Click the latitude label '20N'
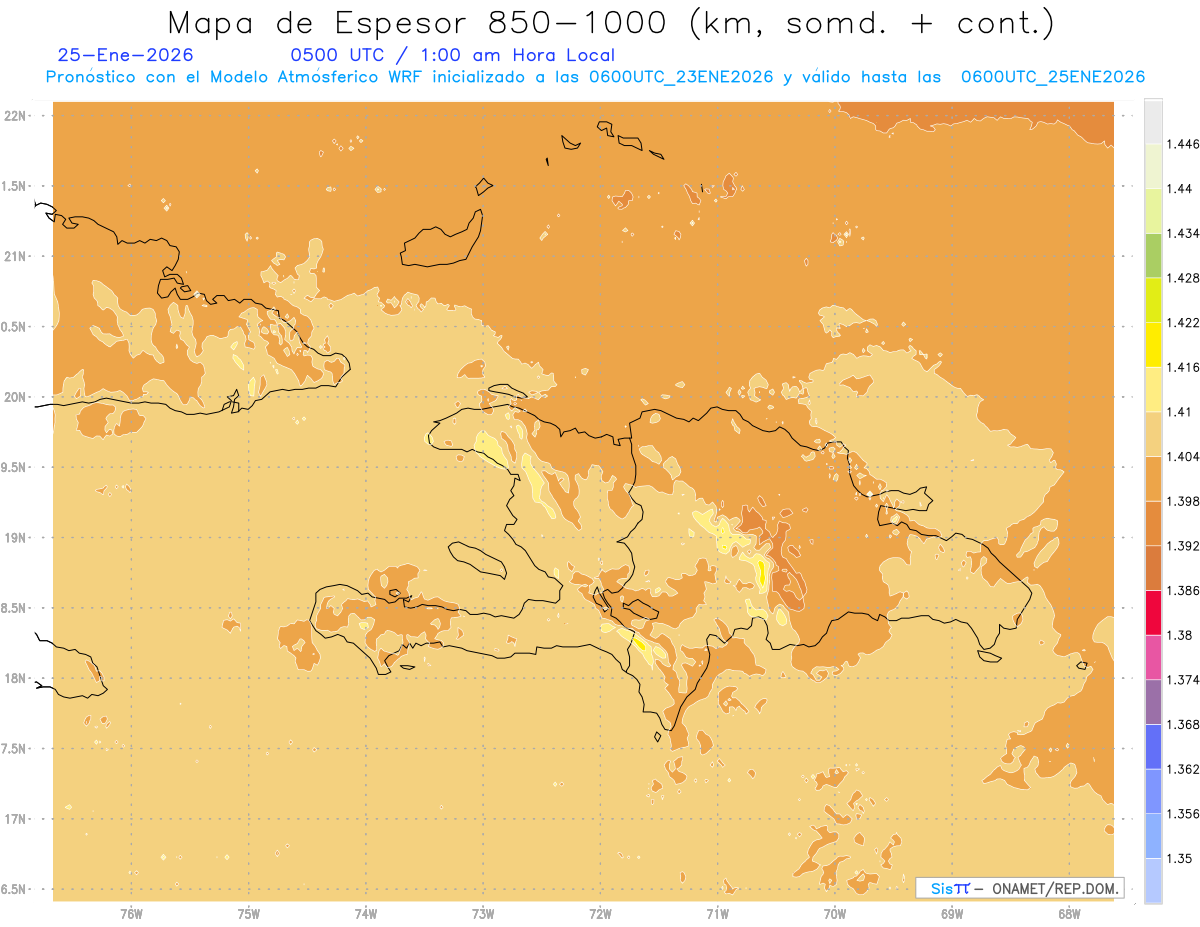This screenshot has height=927, width=1200. pyautogui.click(x=15, y=397)
